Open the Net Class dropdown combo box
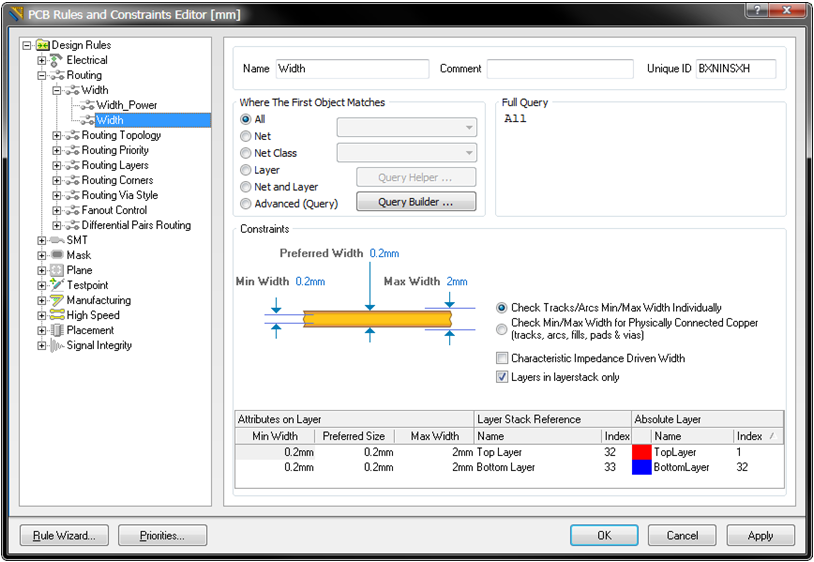The width and height of the screenshot is (814, 562). 406,153
